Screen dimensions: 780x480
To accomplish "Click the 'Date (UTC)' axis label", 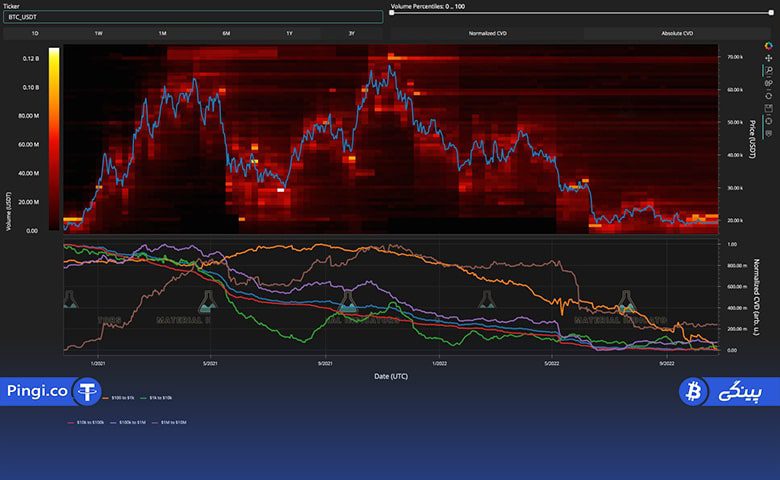I will tap(391, 376).
